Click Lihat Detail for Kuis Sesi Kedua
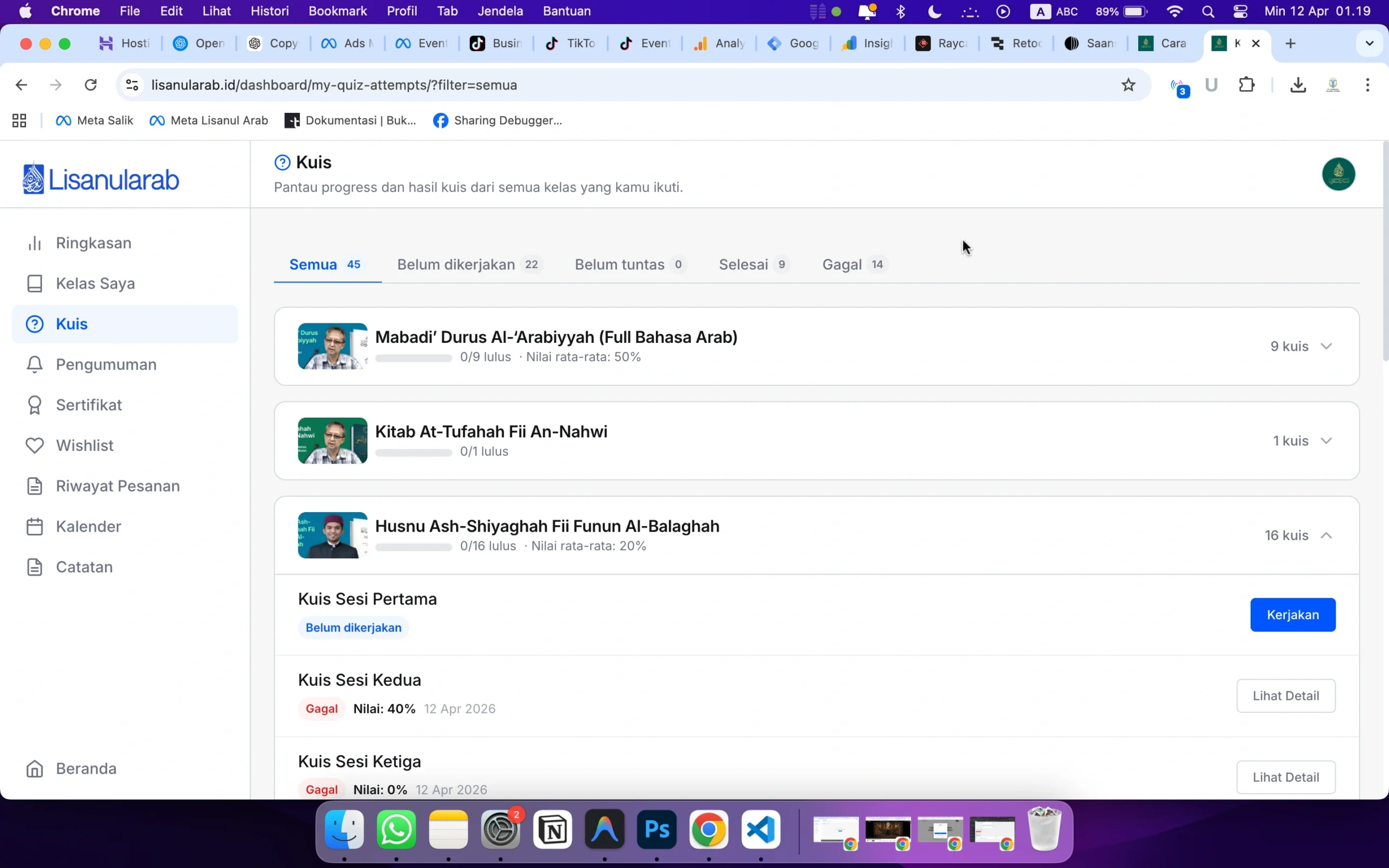Screen dimensions: 1389x868 point(1285,696)
